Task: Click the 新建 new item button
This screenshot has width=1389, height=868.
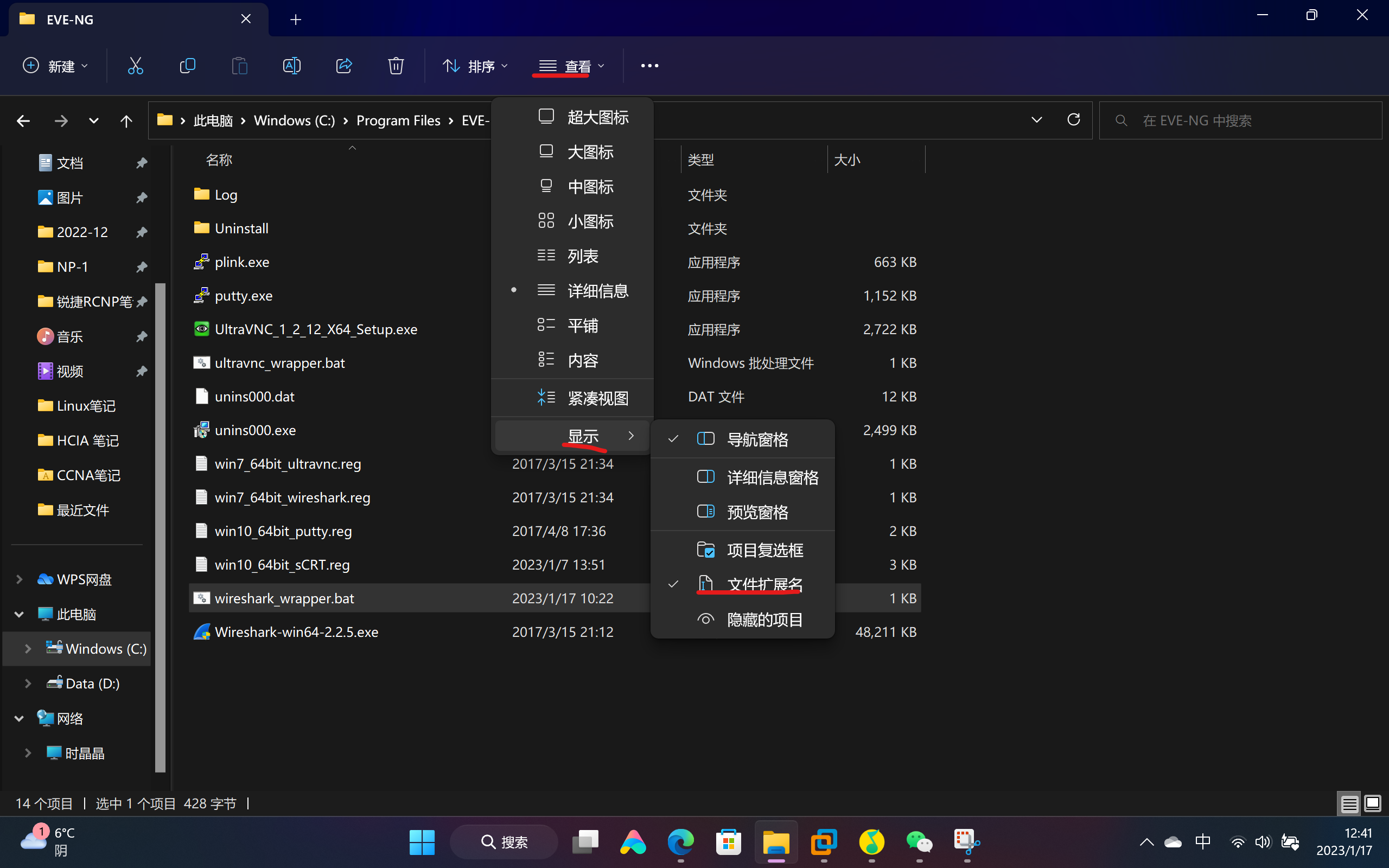Action: [55, 66]
